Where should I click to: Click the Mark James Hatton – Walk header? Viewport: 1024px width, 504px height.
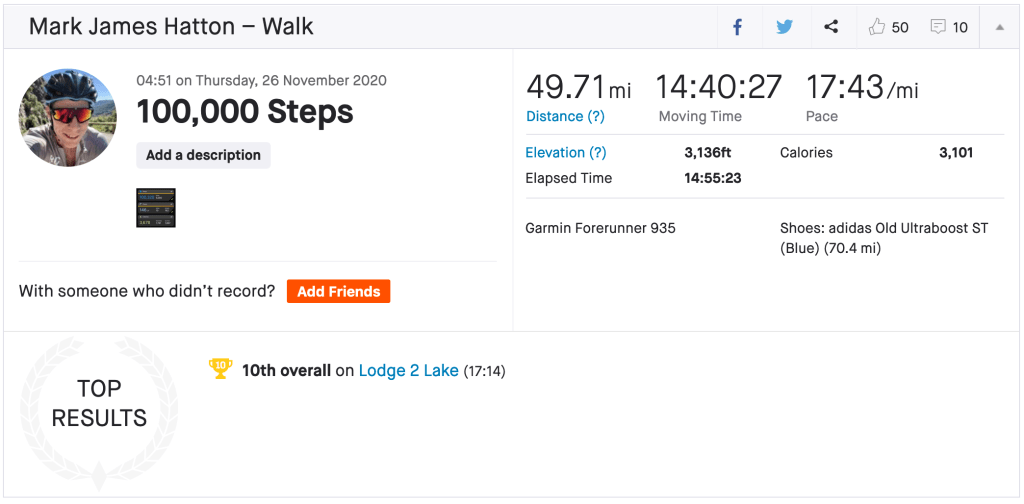point(171,27)
